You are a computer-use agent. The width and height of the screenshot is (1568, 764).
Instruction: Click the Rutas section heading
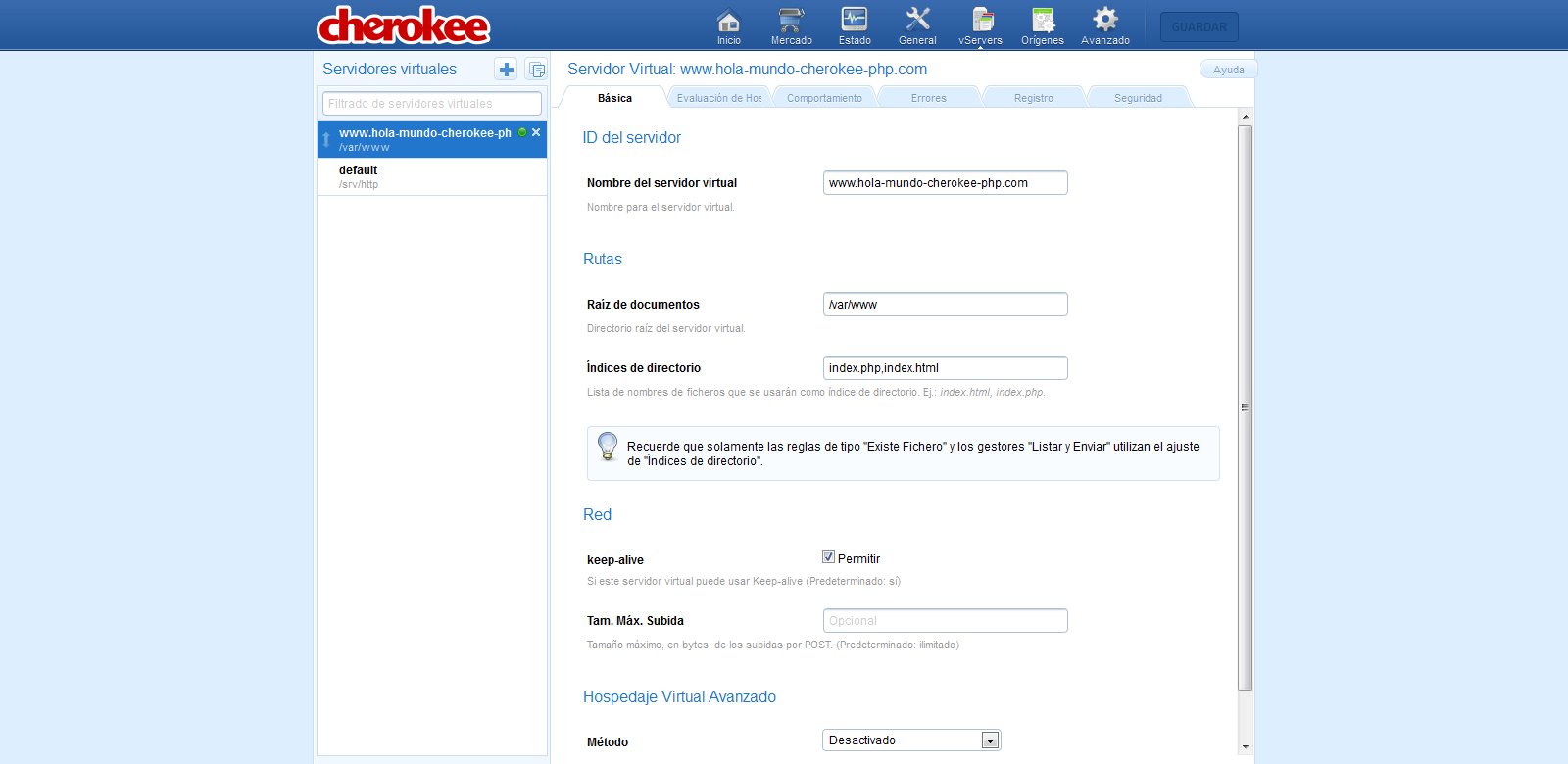(602, 260)
